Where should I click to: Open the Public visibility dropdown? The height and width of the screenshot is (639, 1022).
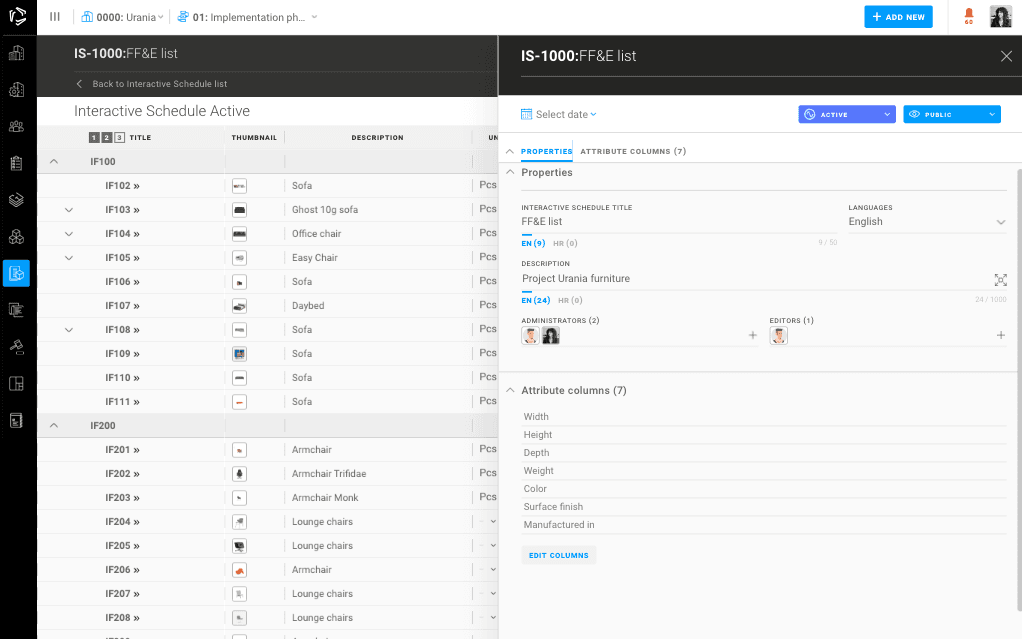[951, 115]
